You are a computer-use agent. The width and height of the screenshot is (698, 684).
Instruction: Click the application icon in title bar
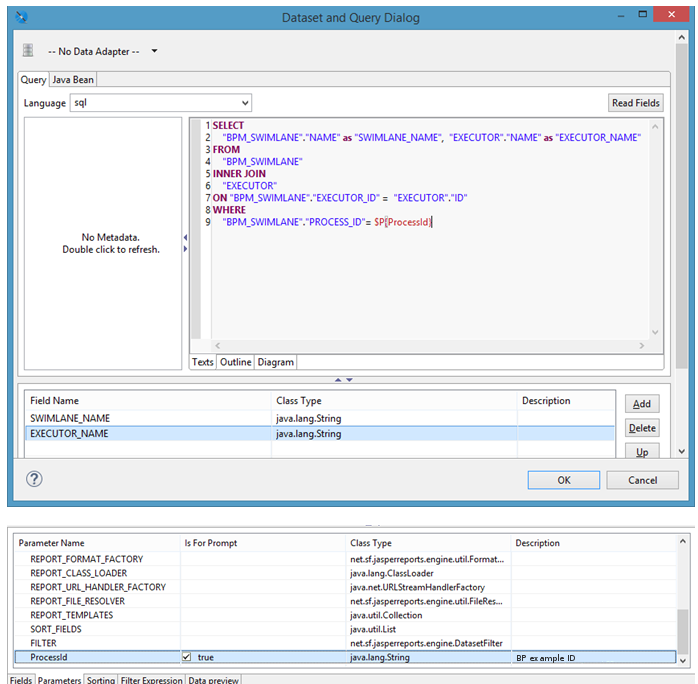(x=22, y=17)
